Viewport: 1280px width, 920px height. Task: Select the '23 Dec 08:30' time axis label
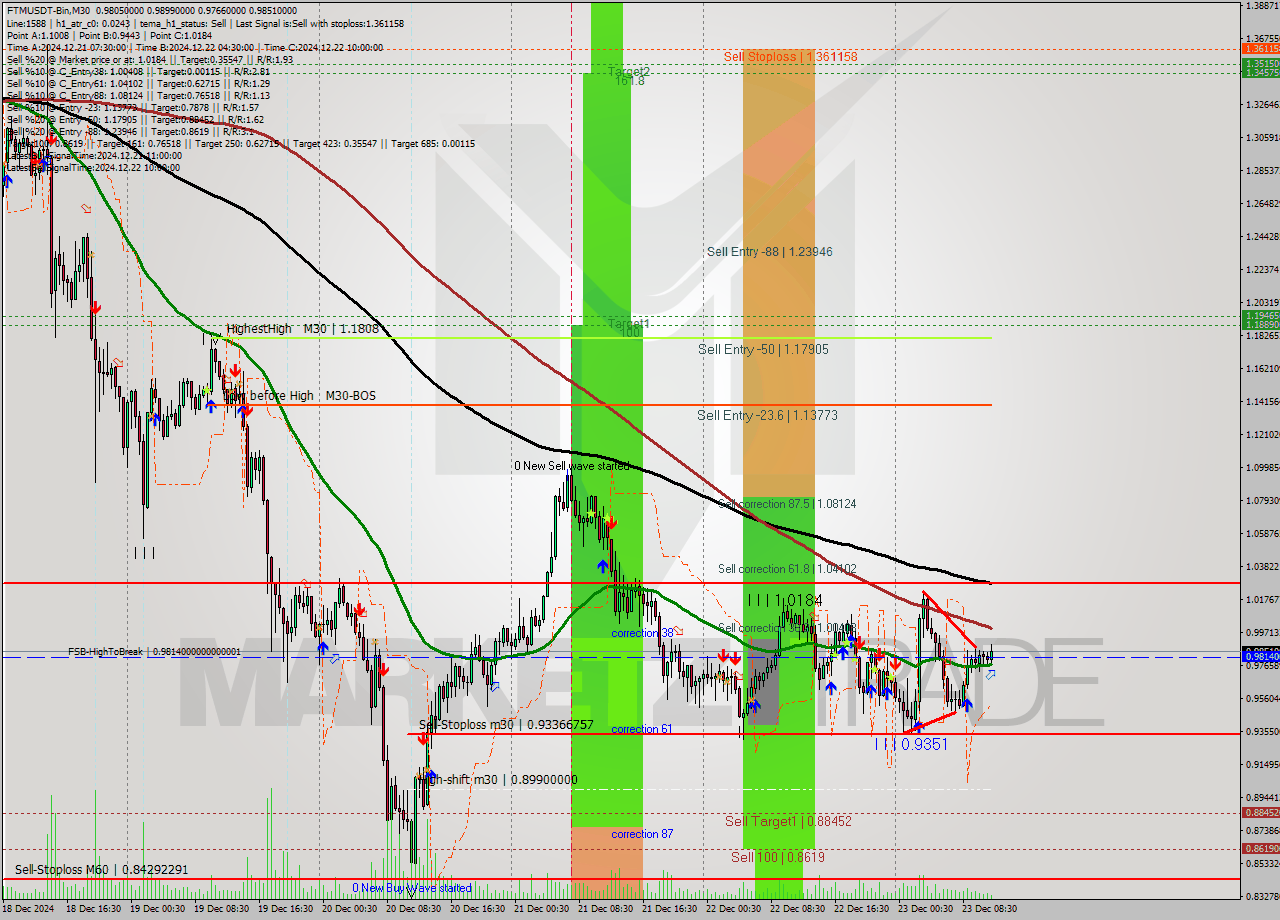[988, 909]
